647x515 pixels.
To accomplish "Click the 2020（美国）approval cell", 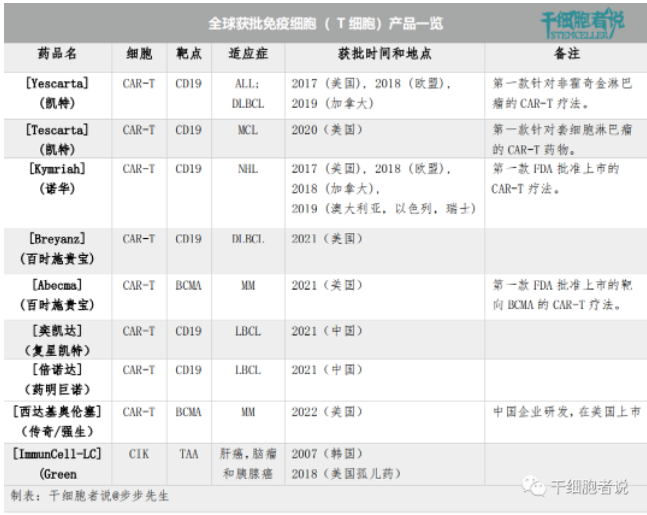I will point(327,130).
